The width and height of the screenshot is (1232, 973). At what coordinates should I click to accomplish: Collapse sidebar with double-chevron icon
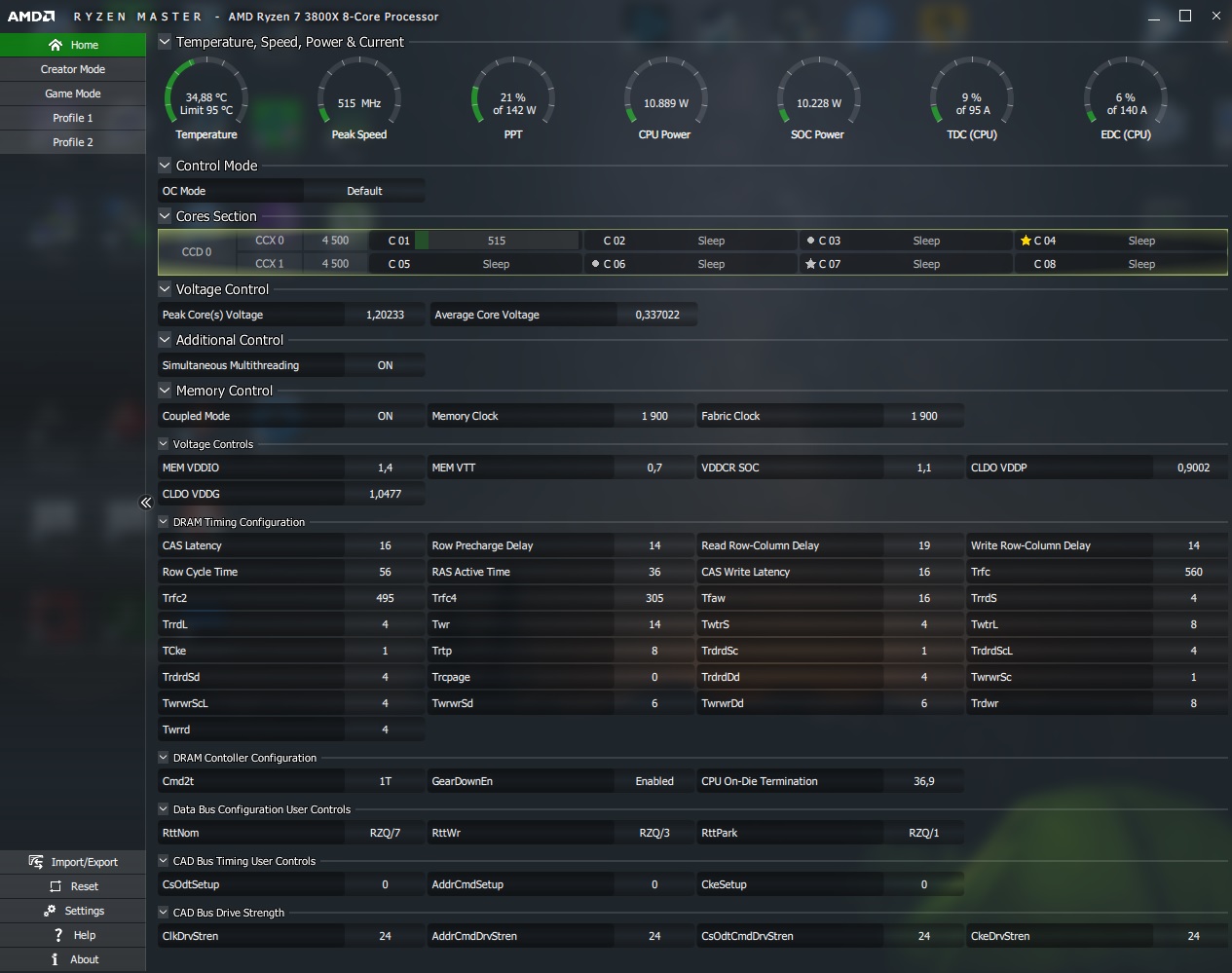click(146, 503)
